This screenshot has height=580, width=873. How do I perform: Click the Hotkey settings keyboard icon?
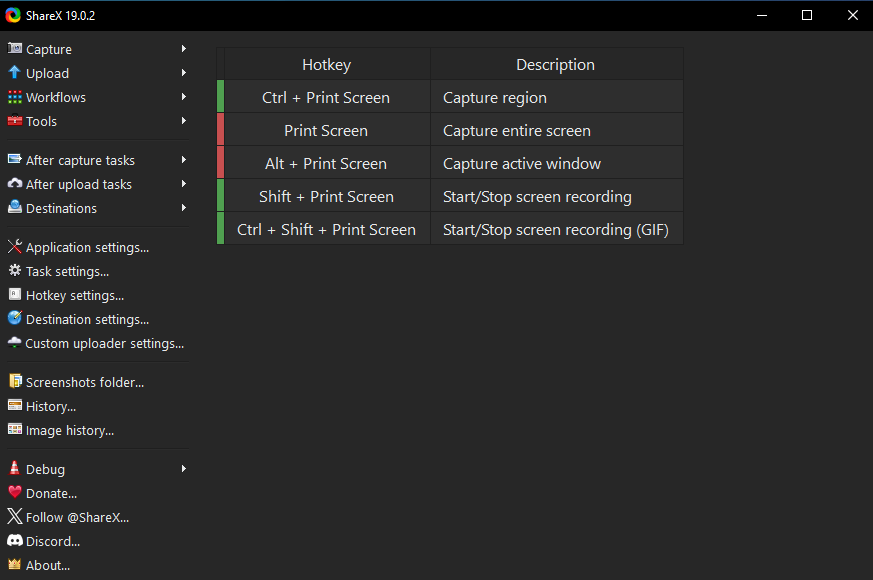[14, 295]
